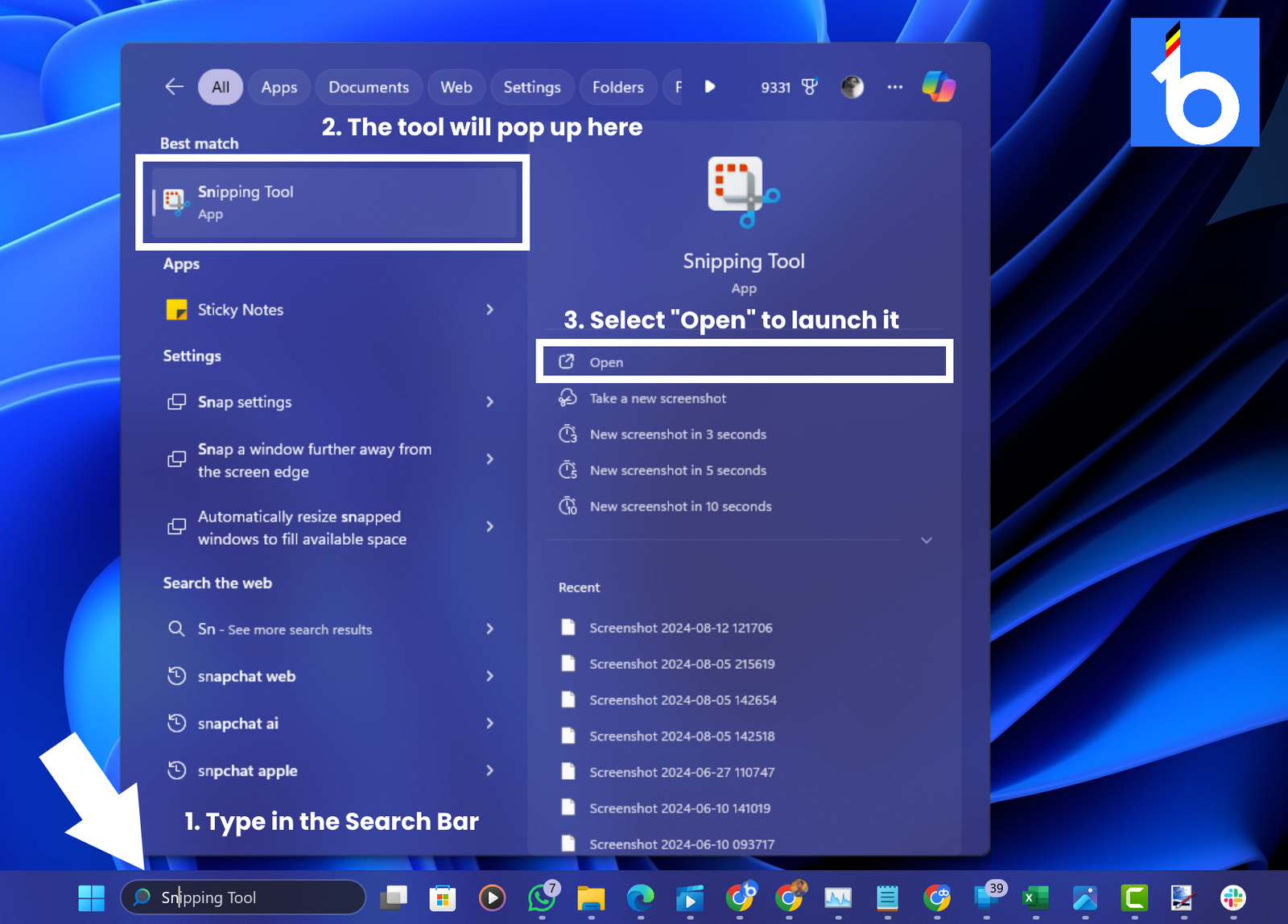Open Screenshot 2024-08-05 142654 recent file

pos(683,700)
